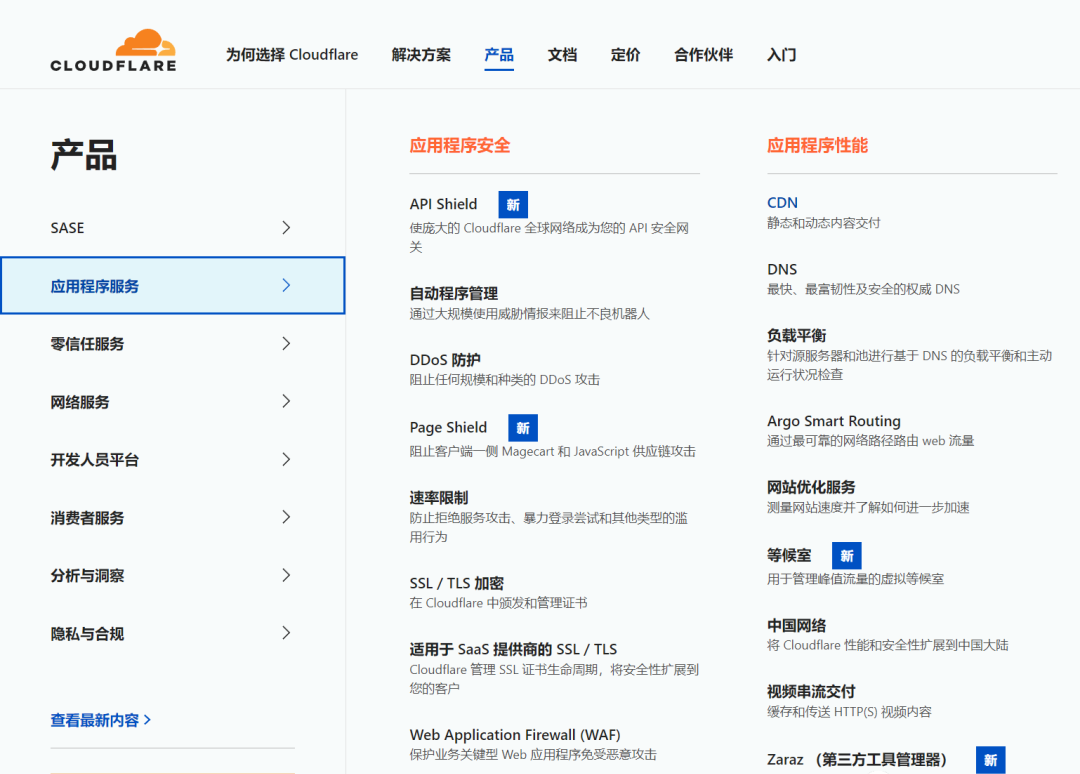Open the DNS product link
Image resolution: width=1080 pixels, height=774 pixels.
pos(782,269)
